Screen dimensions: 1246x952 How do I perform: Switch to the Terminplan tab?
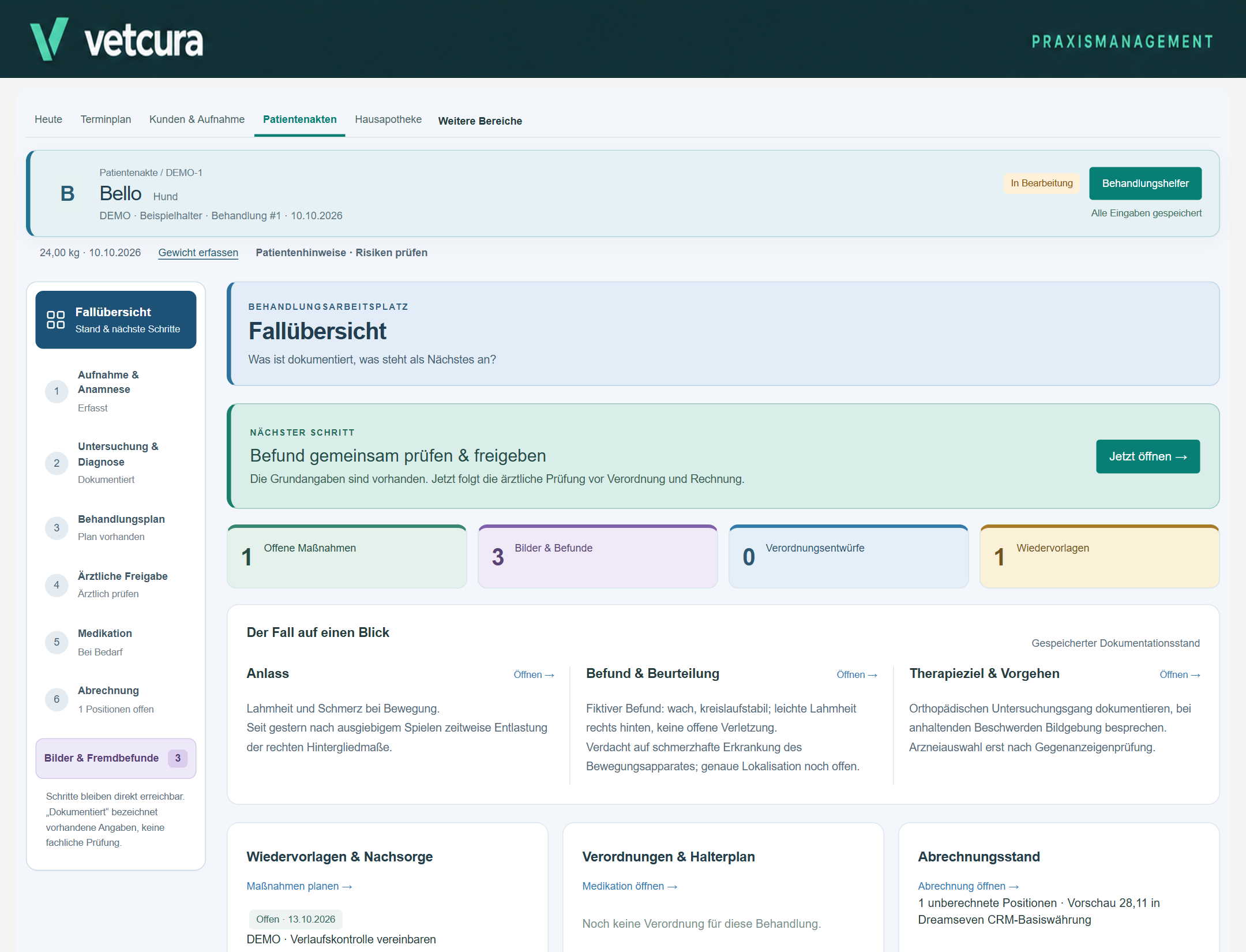click(x=106, y=119)
